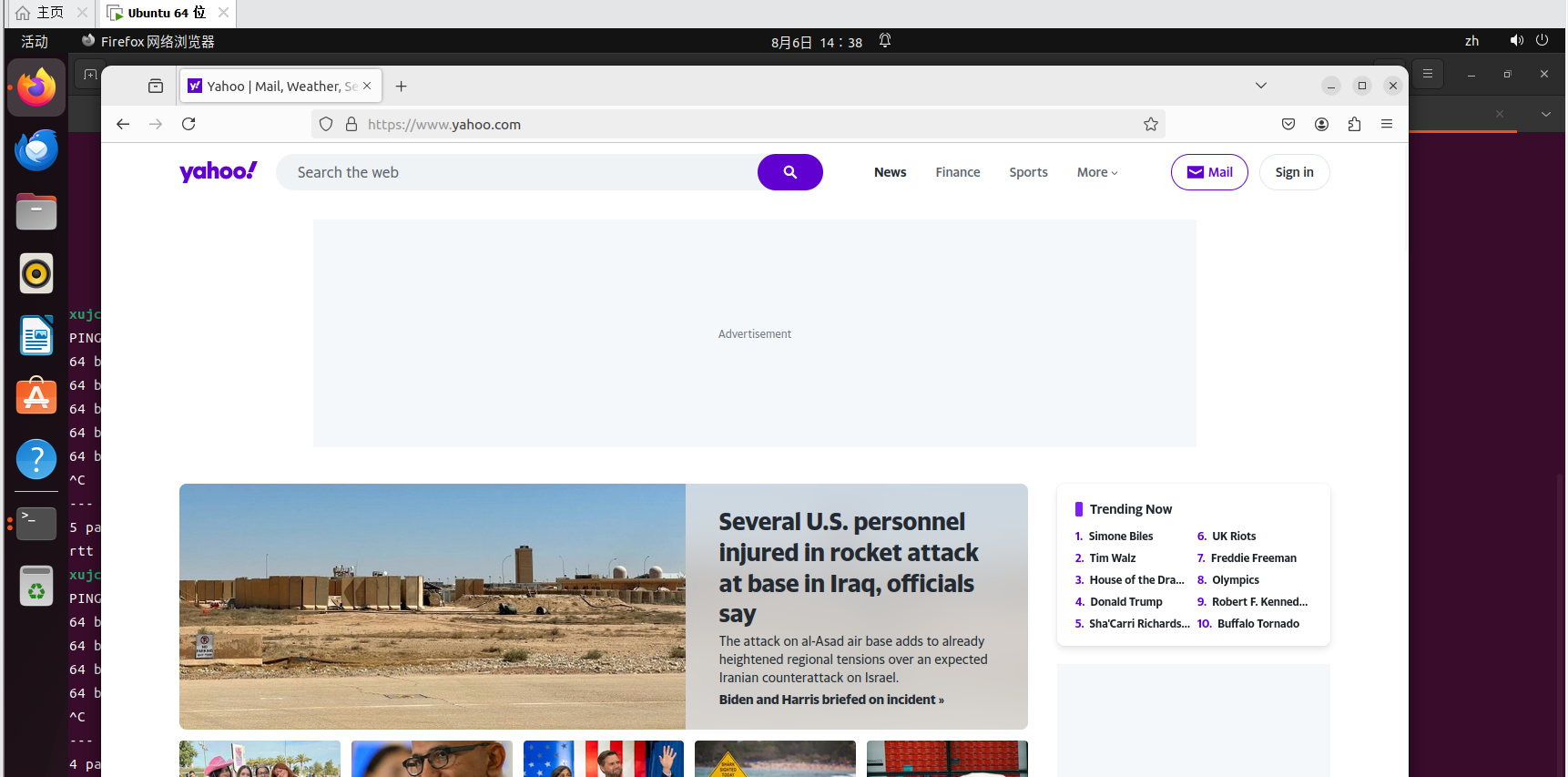The image size is (1568, 777).
Task: Go to Yahoo Finance
Action: pos(958,172)
